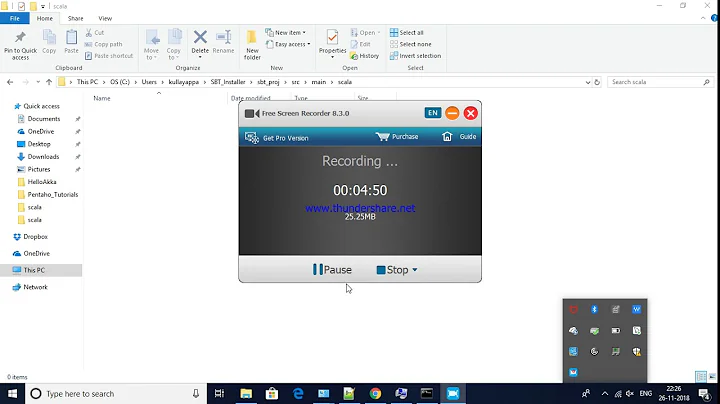Switch to the Home ribbon tab

coord(45,18)
